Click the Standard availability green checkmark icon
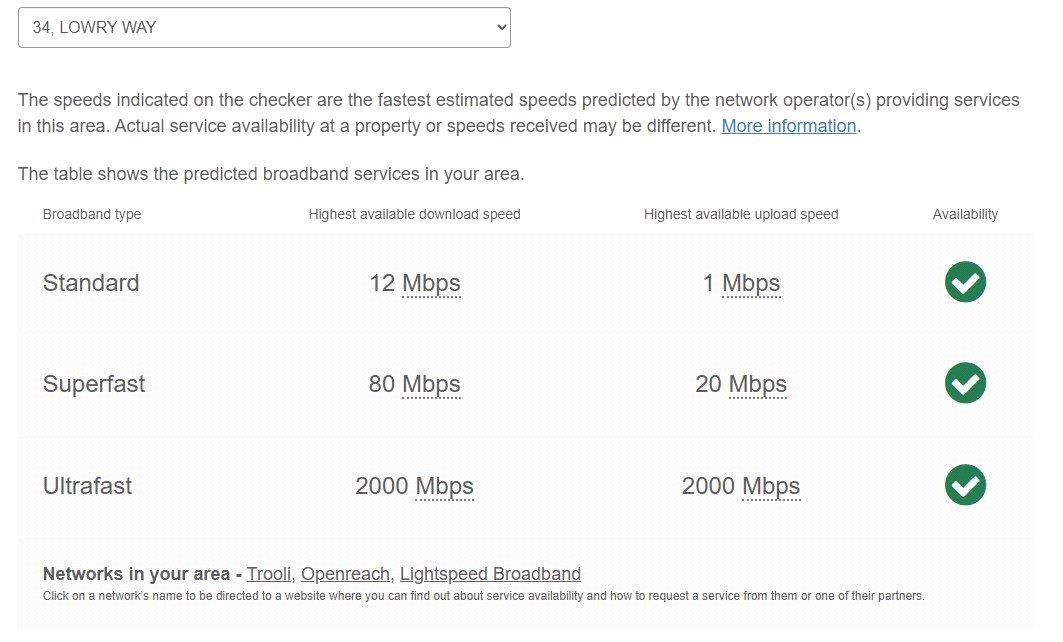This screenshot has height=642, width=1063. [x=965, y=282]
